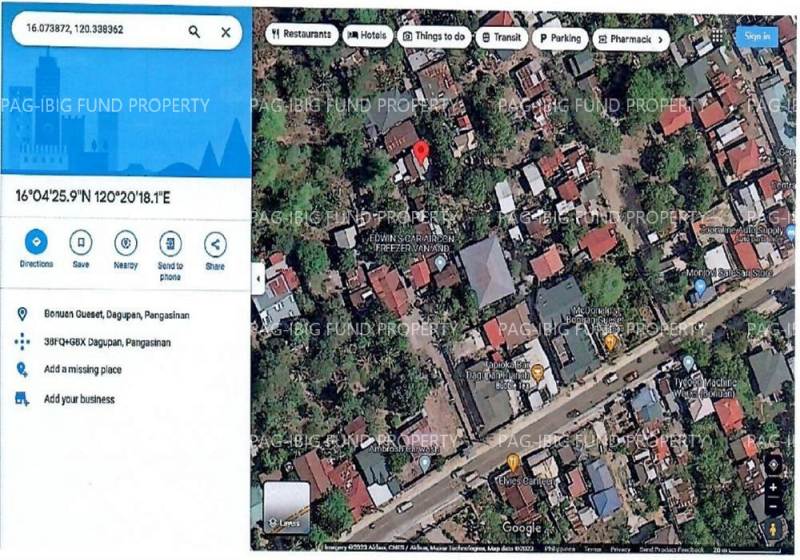Click the Directions icon button
The height and width of the screenshot is (560, 800).
click(x=36, y=243)
